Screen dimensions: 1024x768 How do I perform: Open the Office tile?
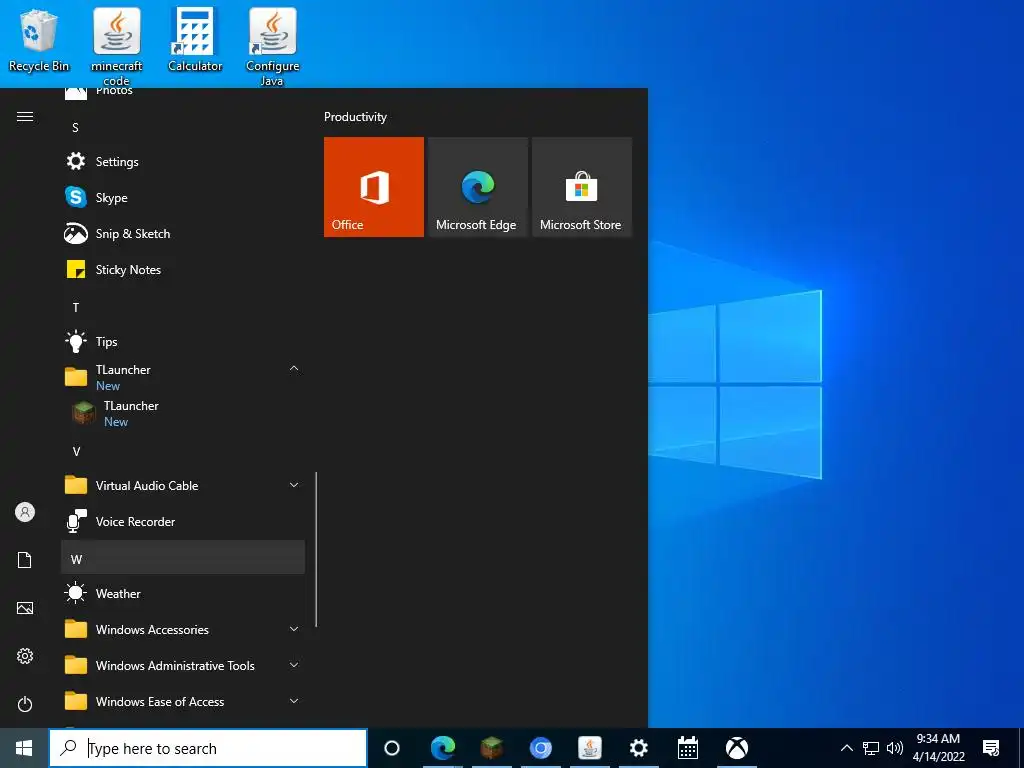tap(374, 187)
